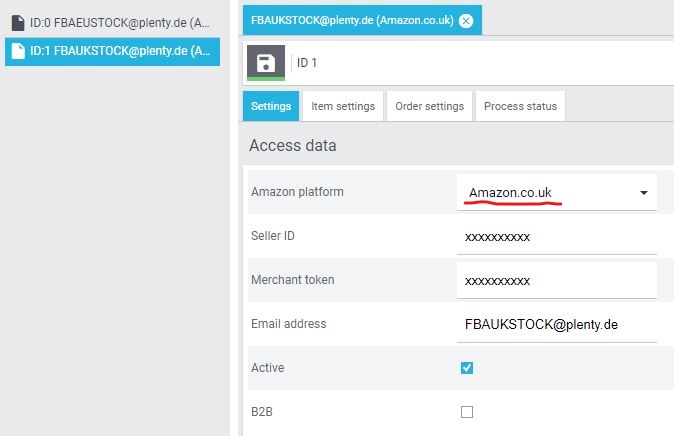Click the document icon for ID:0 entry

(17, 22)
